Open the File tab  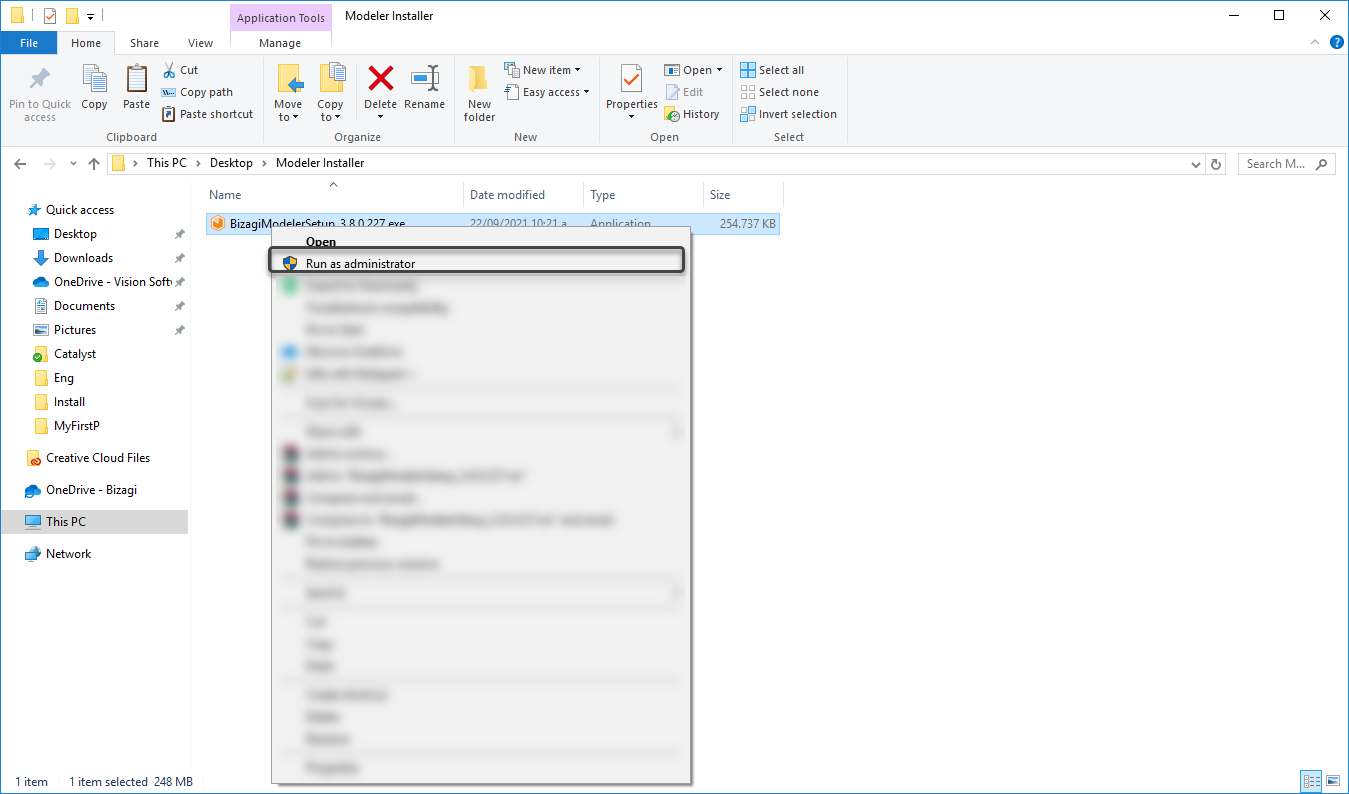coord(29,43)
